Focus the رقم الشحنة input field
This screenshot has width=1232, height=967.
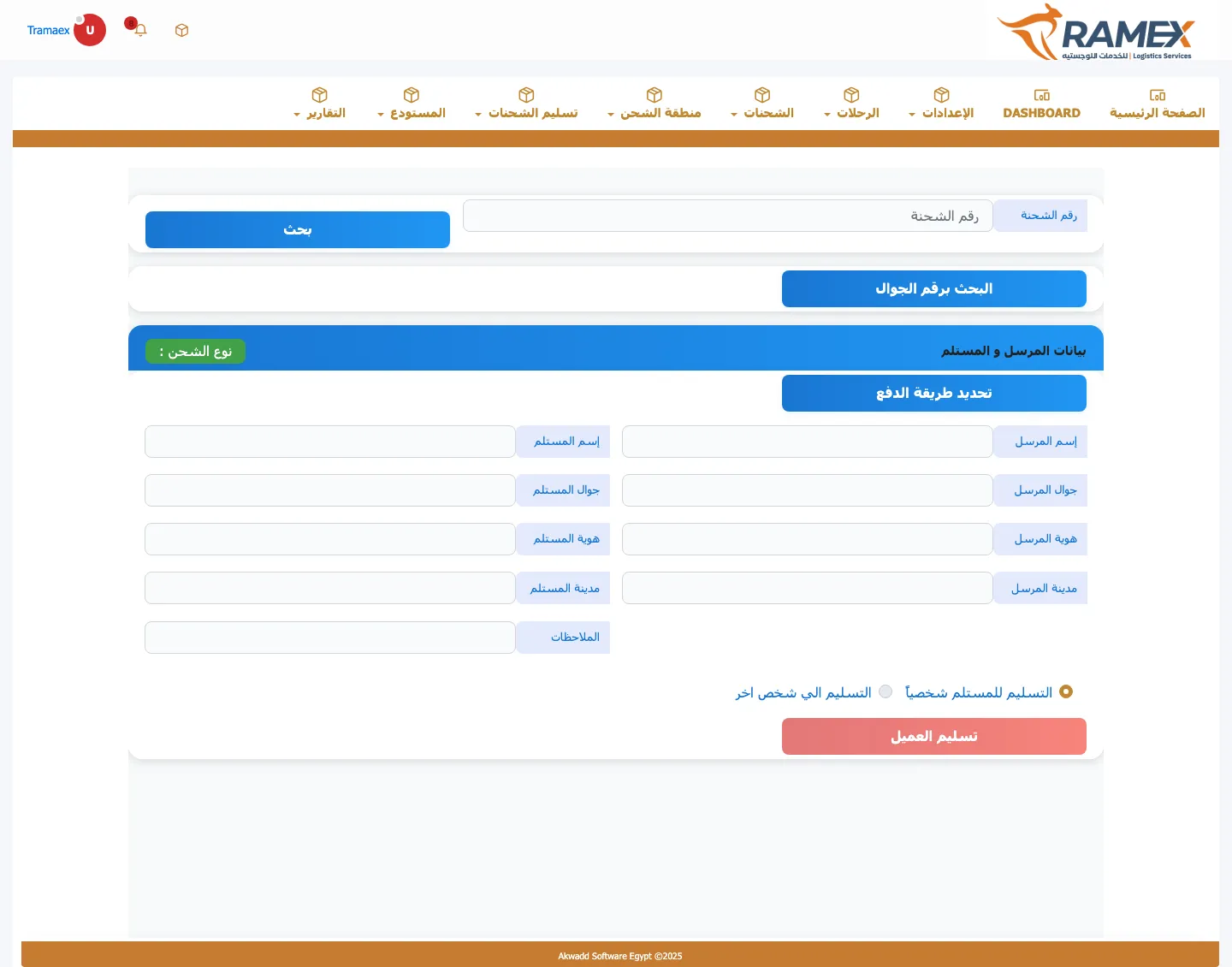pos(728,216)
